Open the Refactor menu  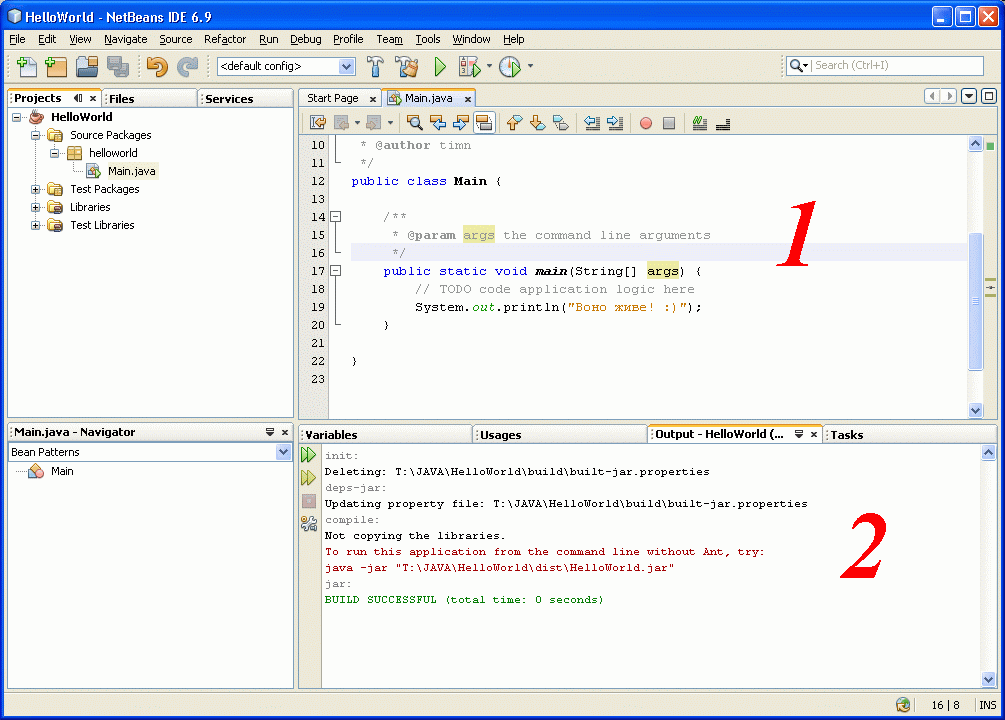225,39
